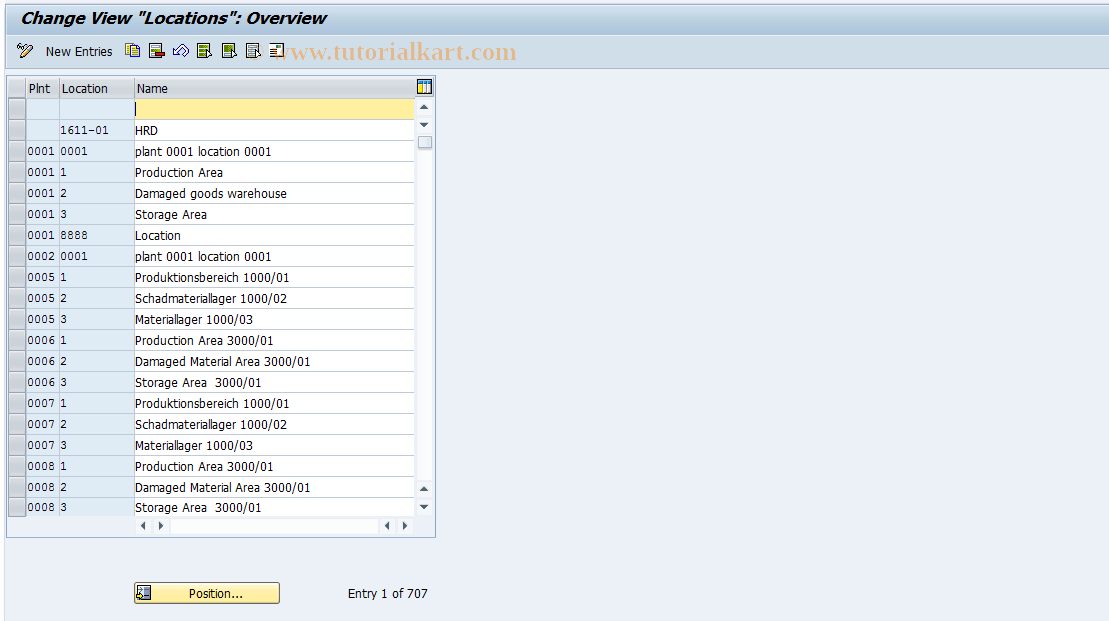1109x621 pixels.
Task: Open table column configuration icon
Action: (423, 86)
